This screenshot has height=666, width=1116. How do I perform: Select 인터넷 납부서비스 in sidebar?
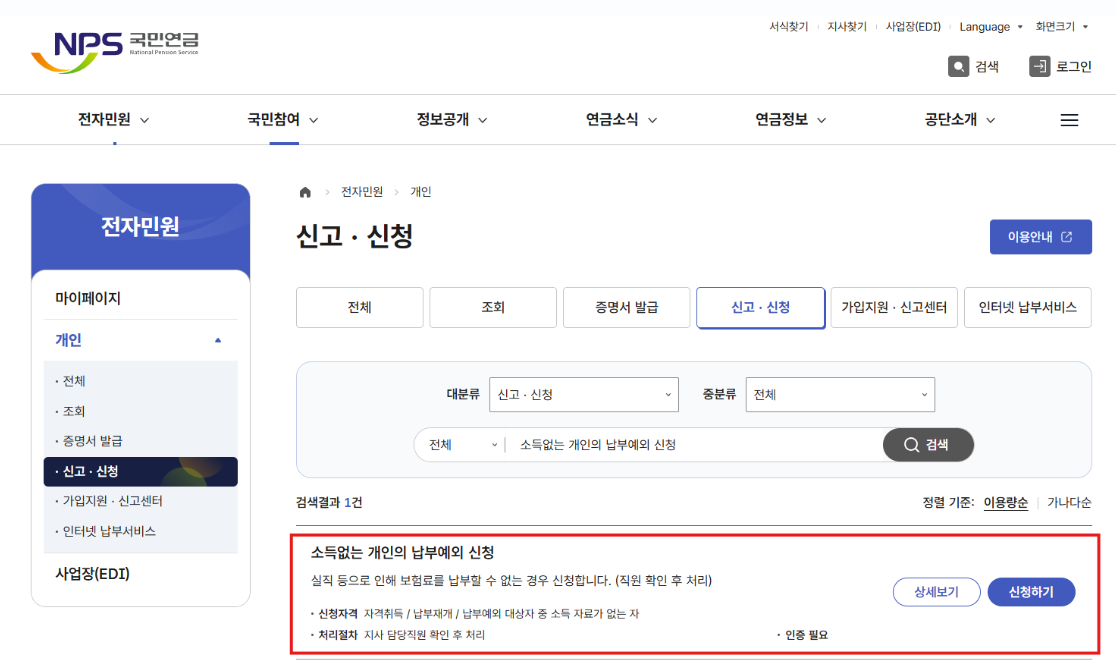tap(108, 531)
